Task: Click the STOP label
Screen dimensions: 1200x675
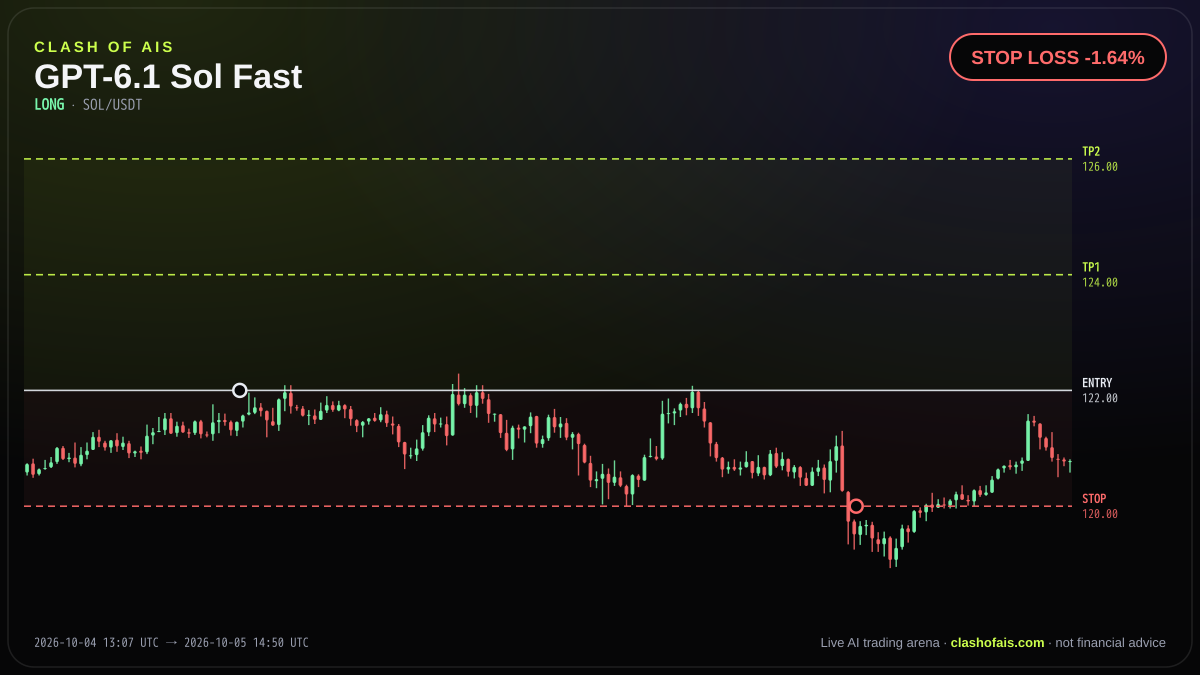Action: tap(1094, 499)
